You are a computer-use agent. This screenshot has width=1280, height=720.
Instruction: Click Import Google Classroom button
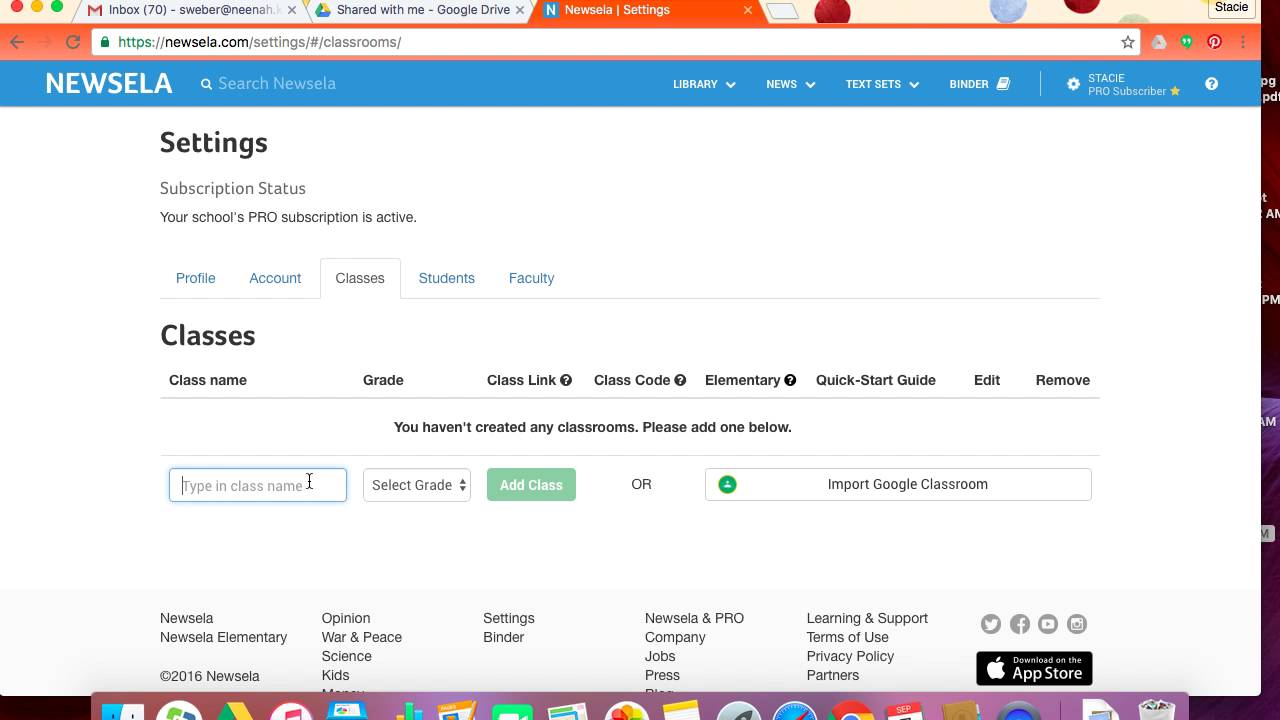(x=898, y=484)
